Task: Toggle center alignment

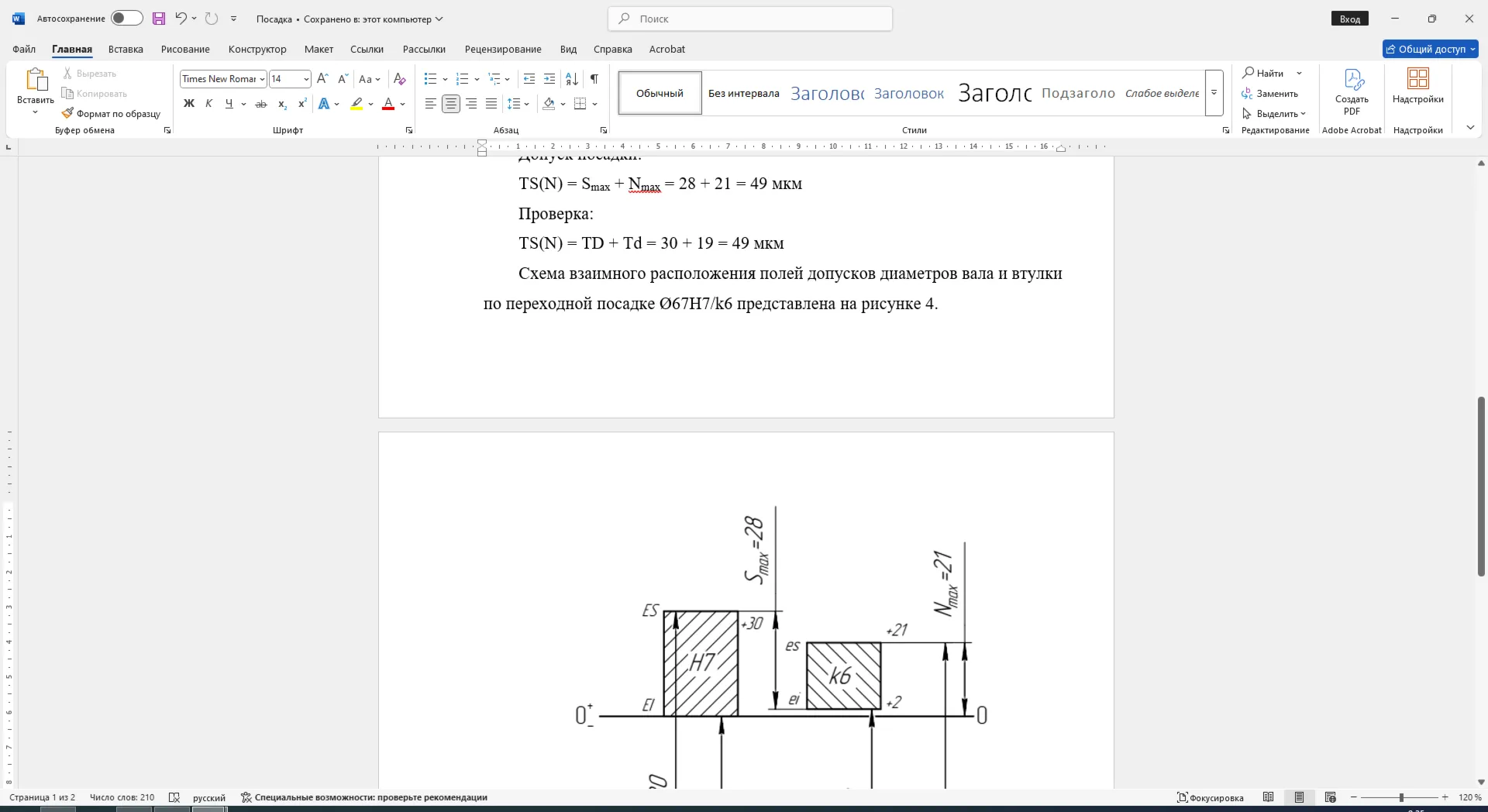Action: [451, 104]
